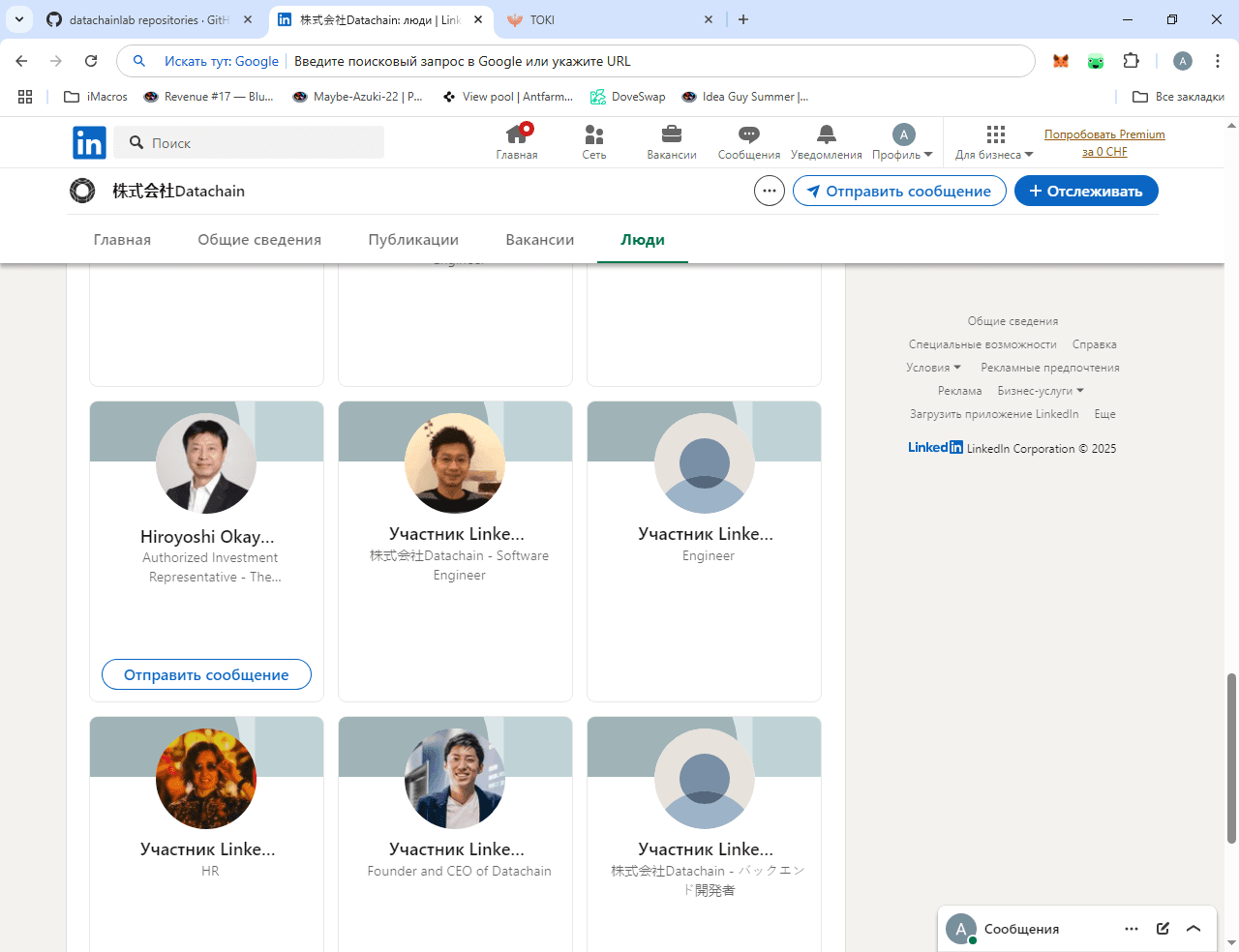Expand the Для бизнеса apps menu
Viewport: 1239px width, 952px height.
pos(994,142)
